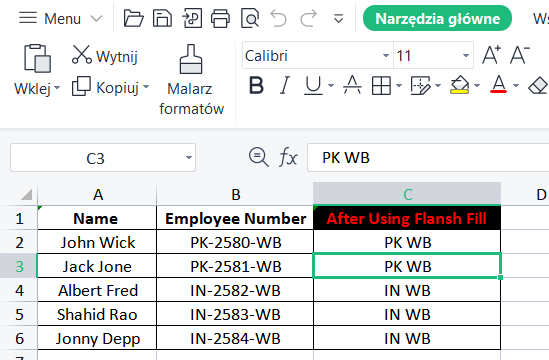Select row 6 header

19,338
